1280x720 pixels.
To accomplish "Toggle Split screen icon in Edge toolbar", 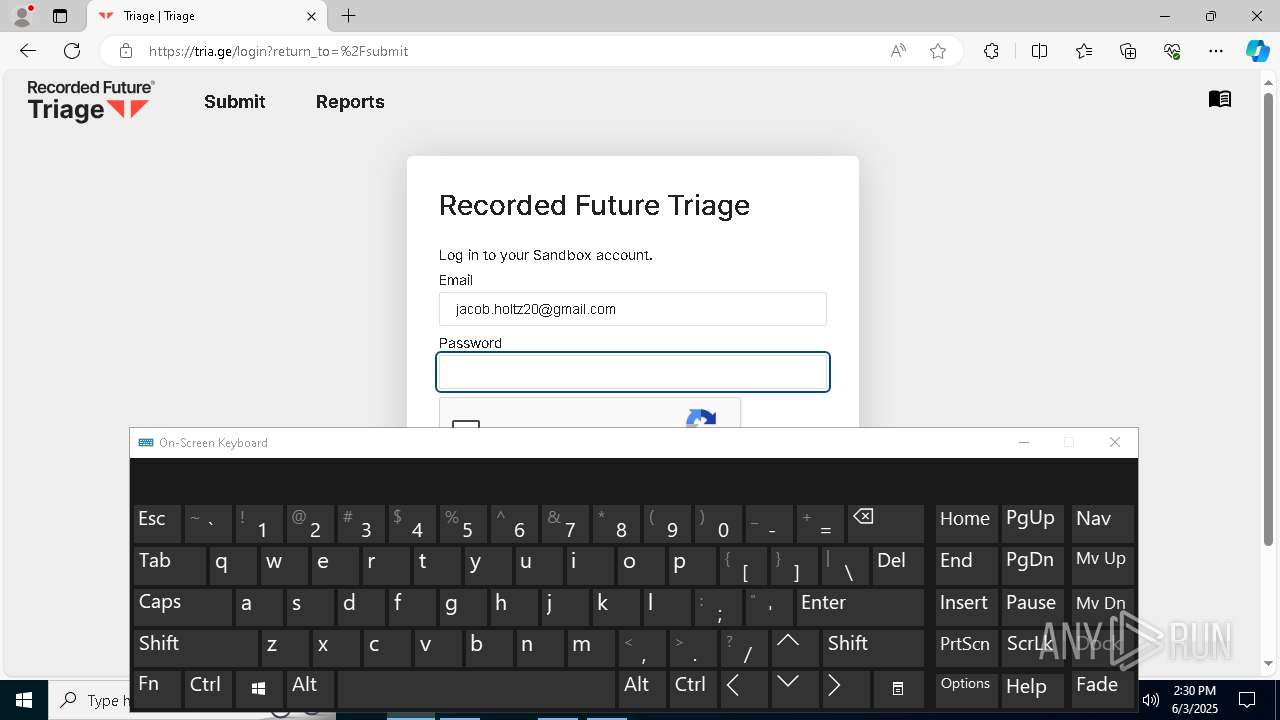I will click(x=1039, y=51).
